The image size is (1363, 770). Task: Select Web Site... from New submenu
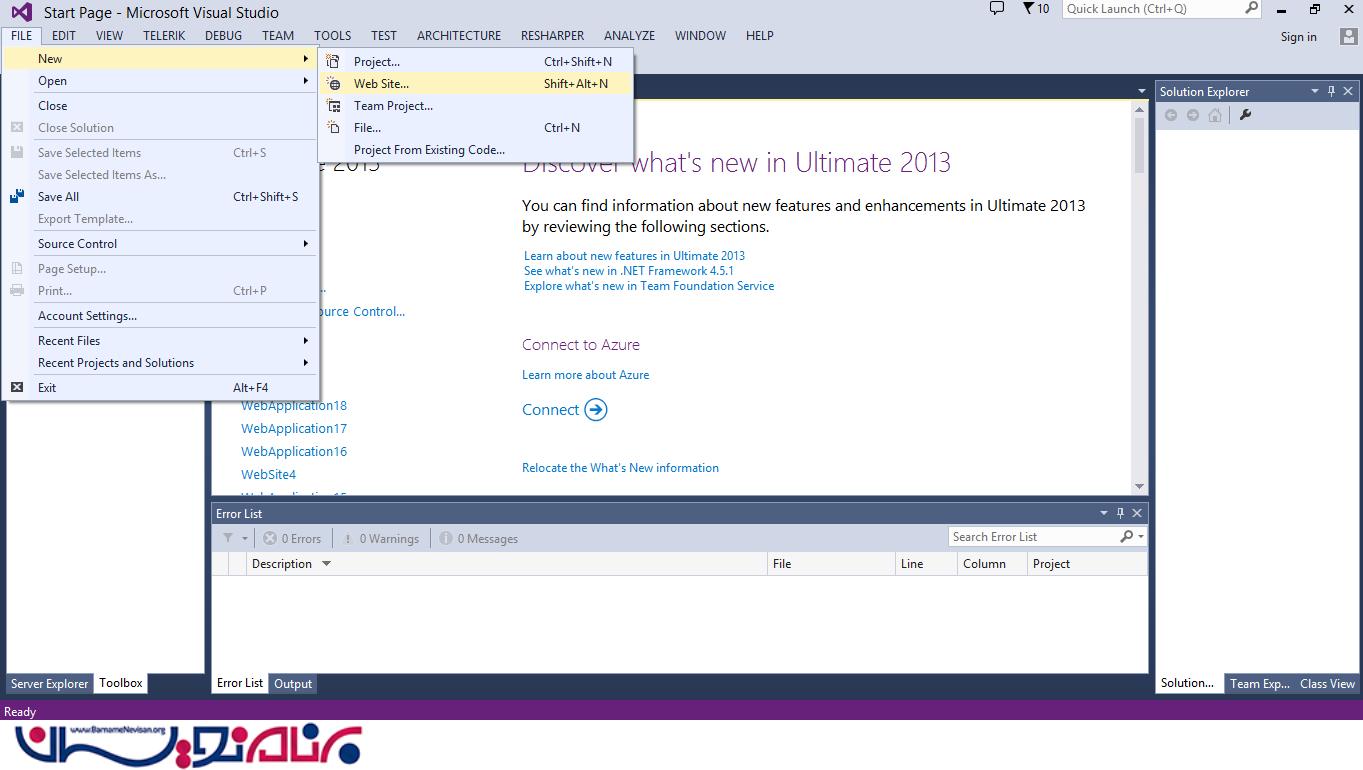click(x=381, y=84)
